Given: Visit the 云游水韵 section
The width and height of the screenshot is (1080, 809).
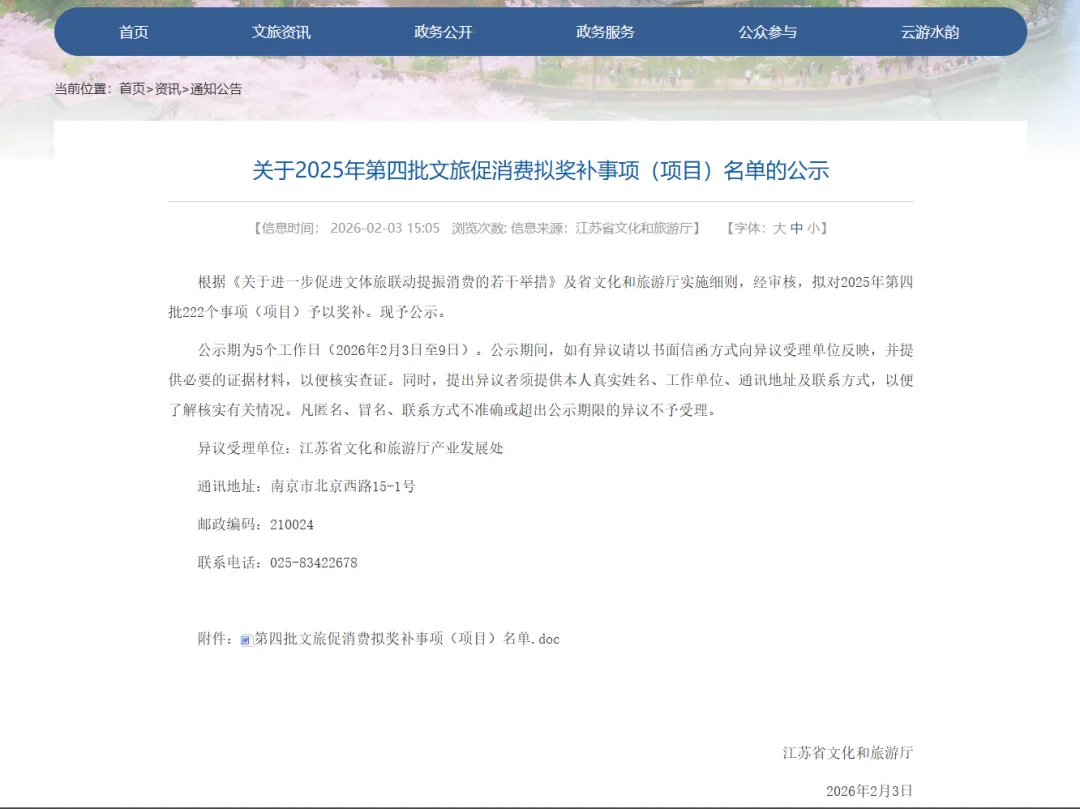Looking at the screenshot, I should [930, 32].
